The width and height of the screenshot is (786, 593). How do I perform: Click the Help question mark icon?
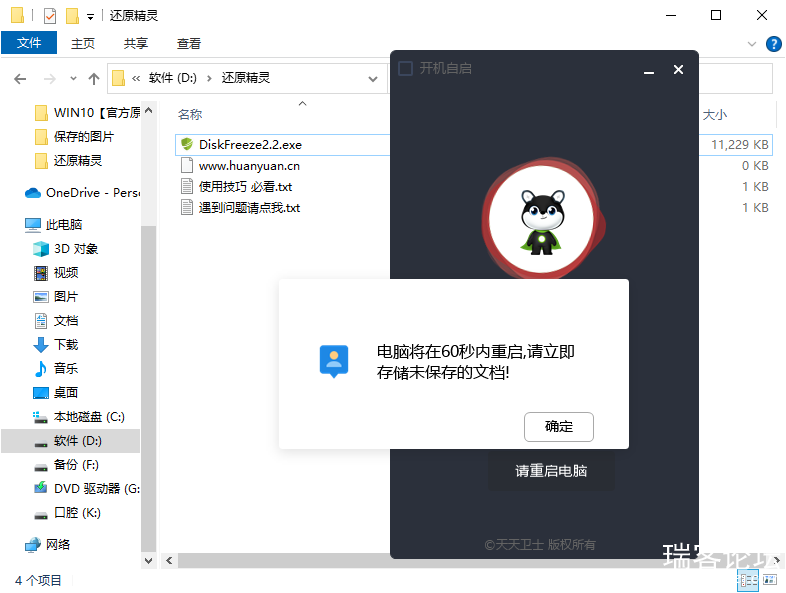pos(773,44)
